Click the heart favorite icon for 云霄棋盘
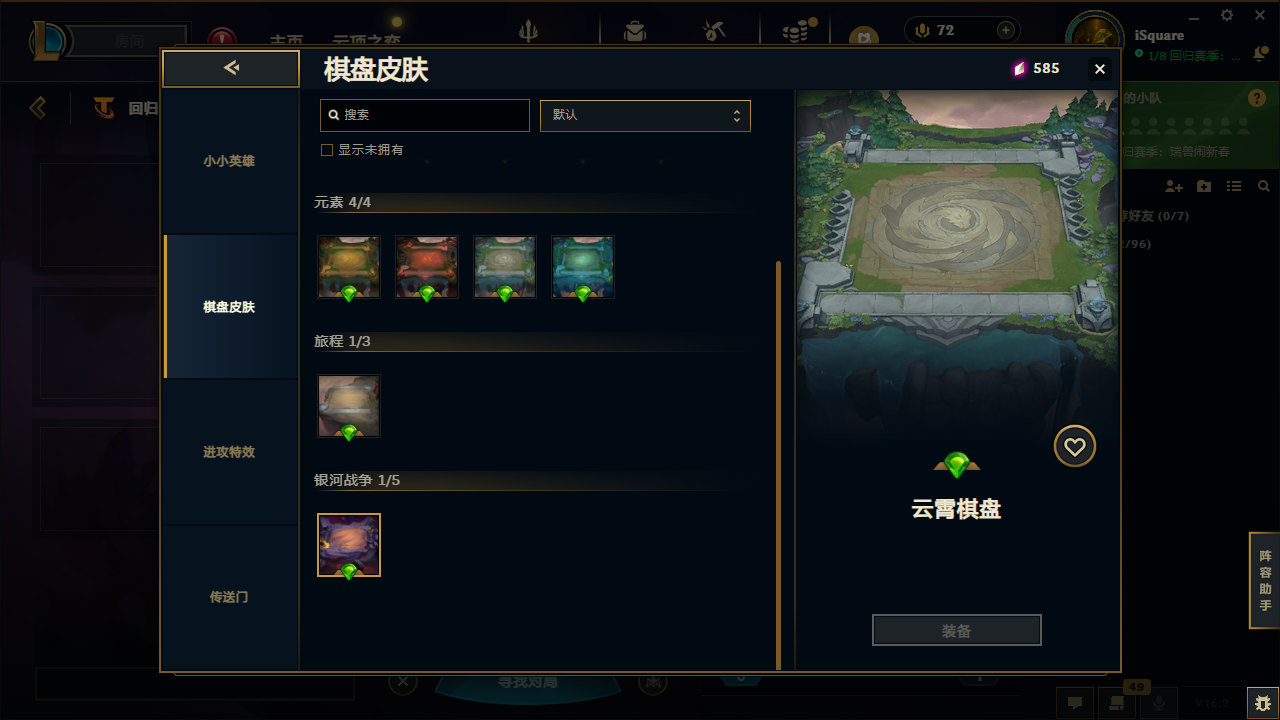1280x720 pixels. 1075,447
